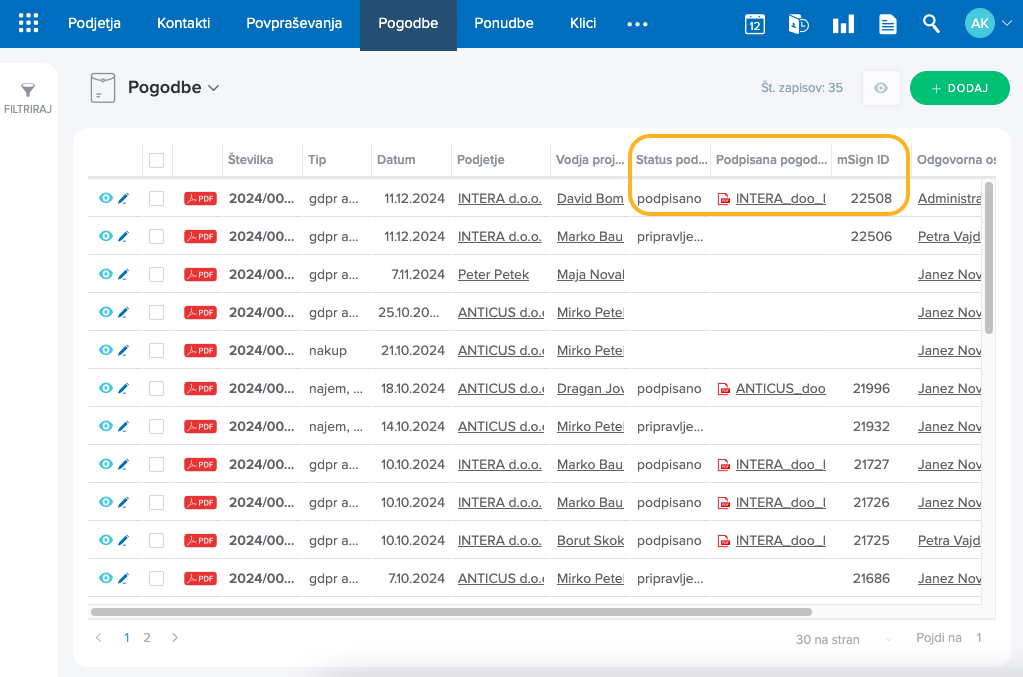Open PDF of first contract row
The width and height of the screenshot is (1023, 677).
(200, 199)
